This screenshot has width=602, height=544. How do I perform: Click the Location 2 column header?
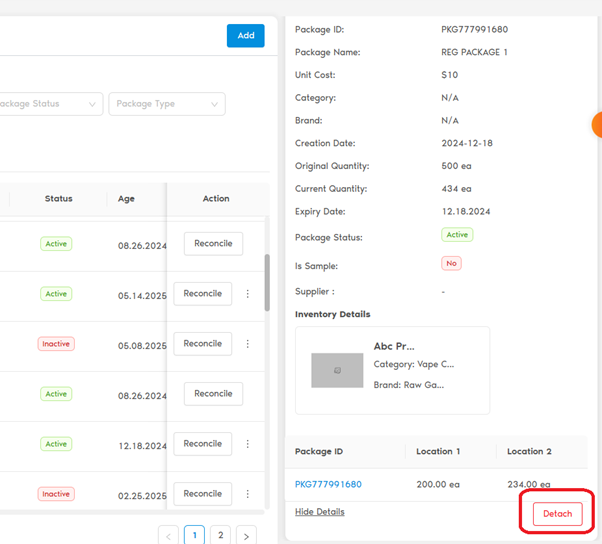(x=529, y=451)
